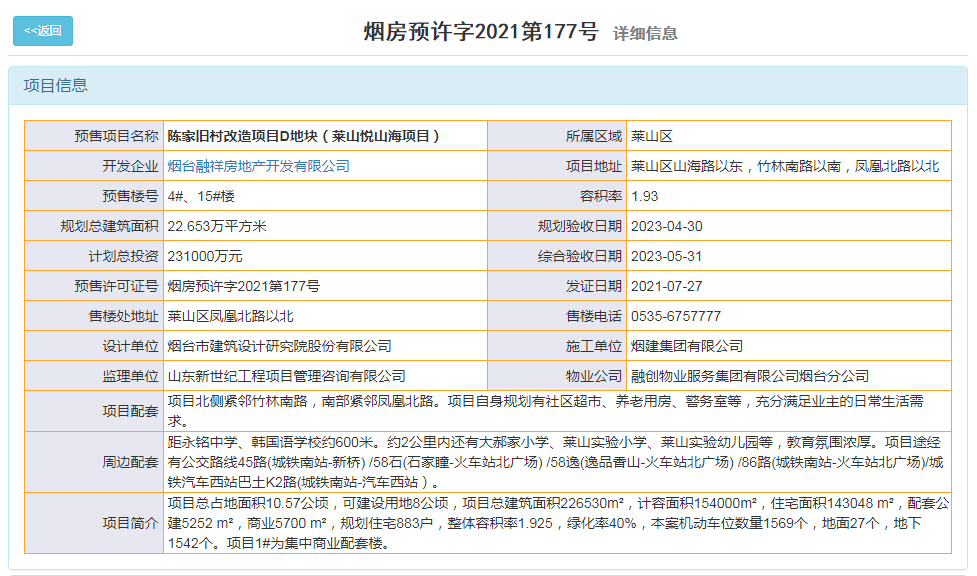Click the 预售项目名称 label cell
This screenshot has width=977, height=576.
pyautogui.click(x=94, y=136)
